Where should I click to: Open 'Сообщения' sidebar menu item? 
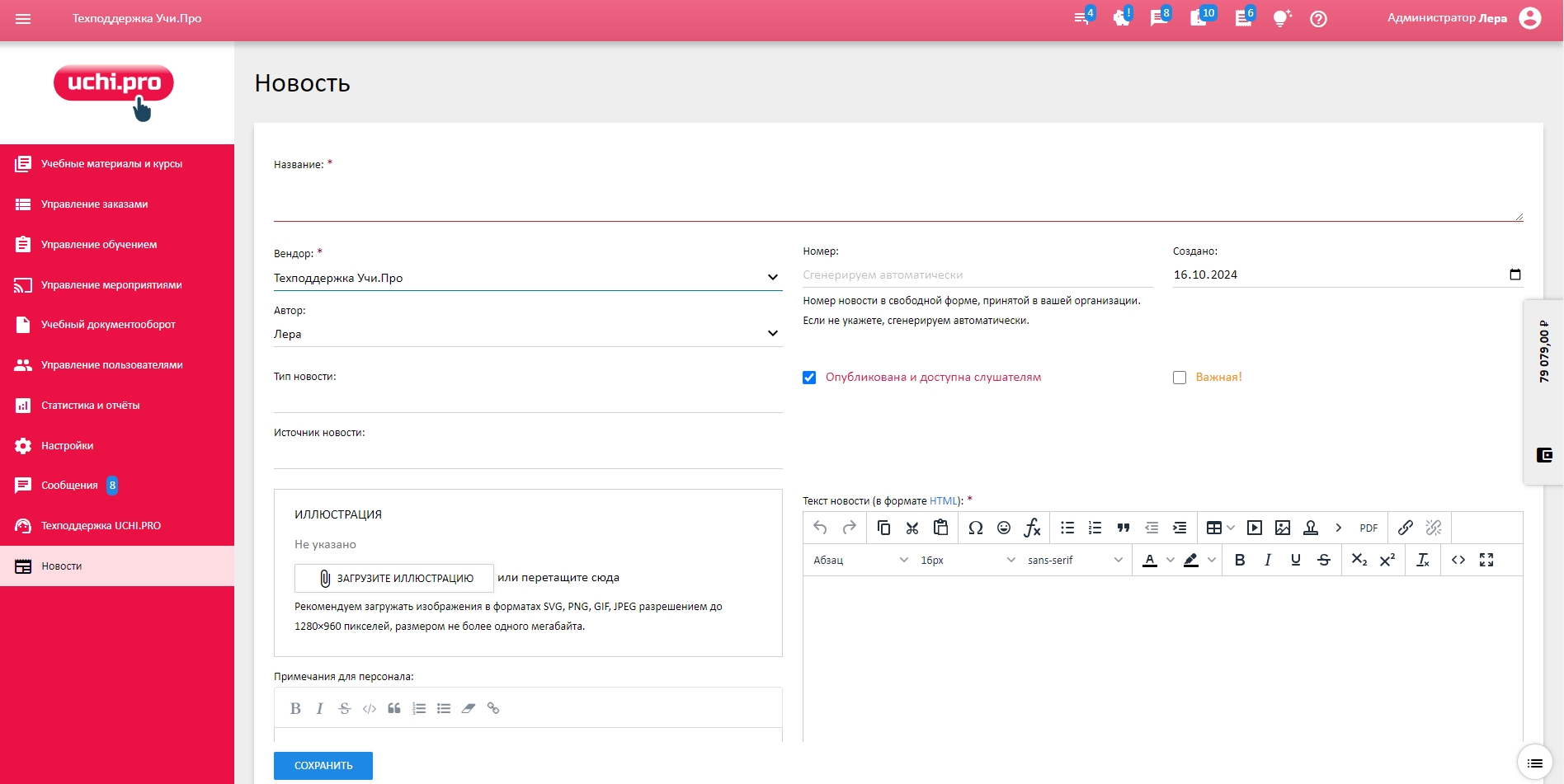117,486
